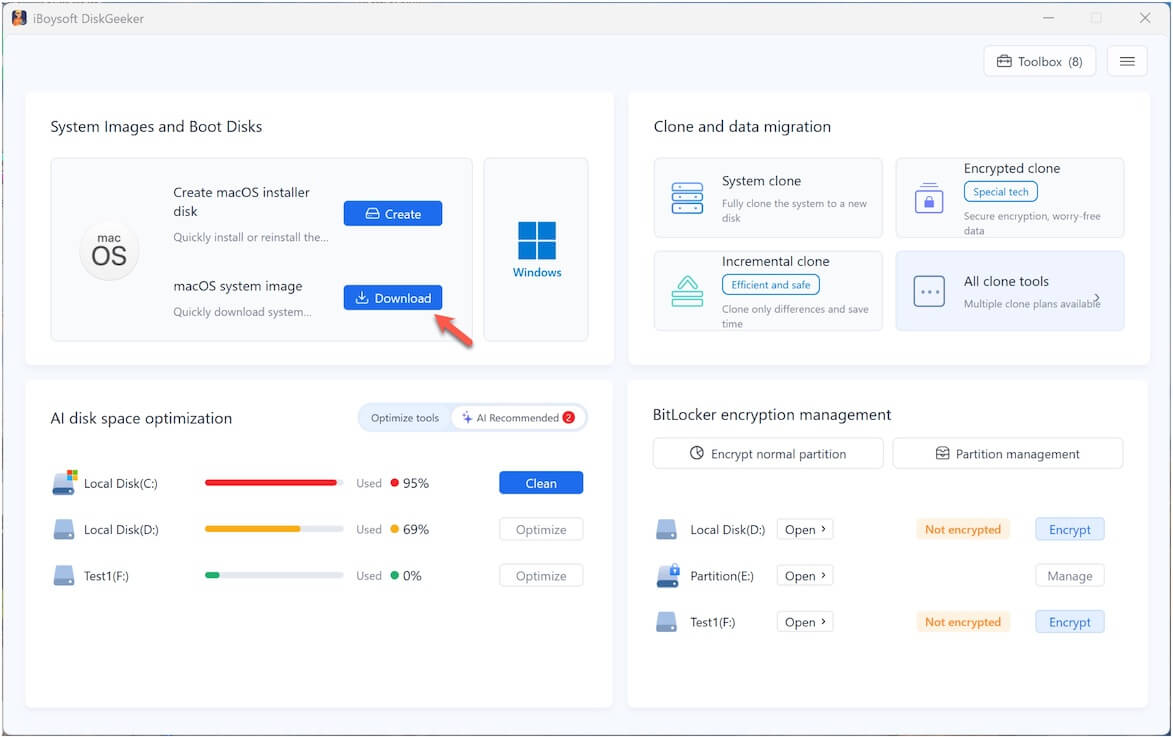Screen dimensions: 1173x737
Task: Click the Efficient and safe tag
Action: tap(771, 284)
